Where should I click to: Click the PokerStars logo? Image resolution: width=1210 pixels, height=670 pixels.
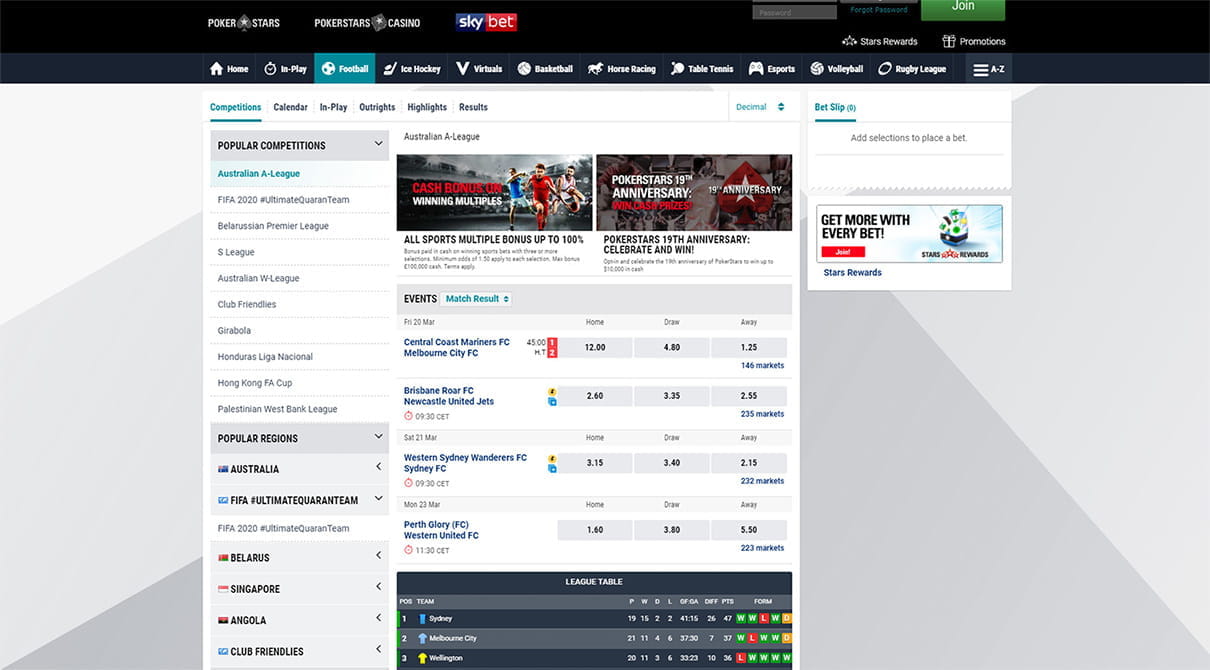(244, 22)
